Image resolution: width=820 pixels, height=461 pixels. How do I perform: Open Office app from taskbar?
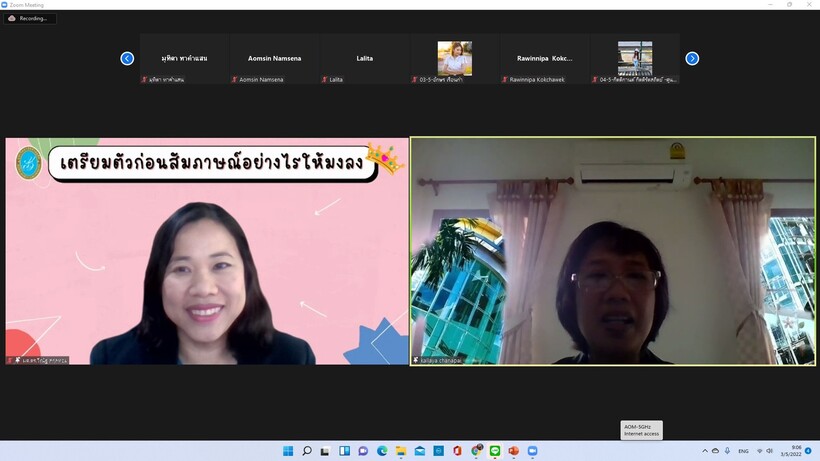(x=457, y=451)
